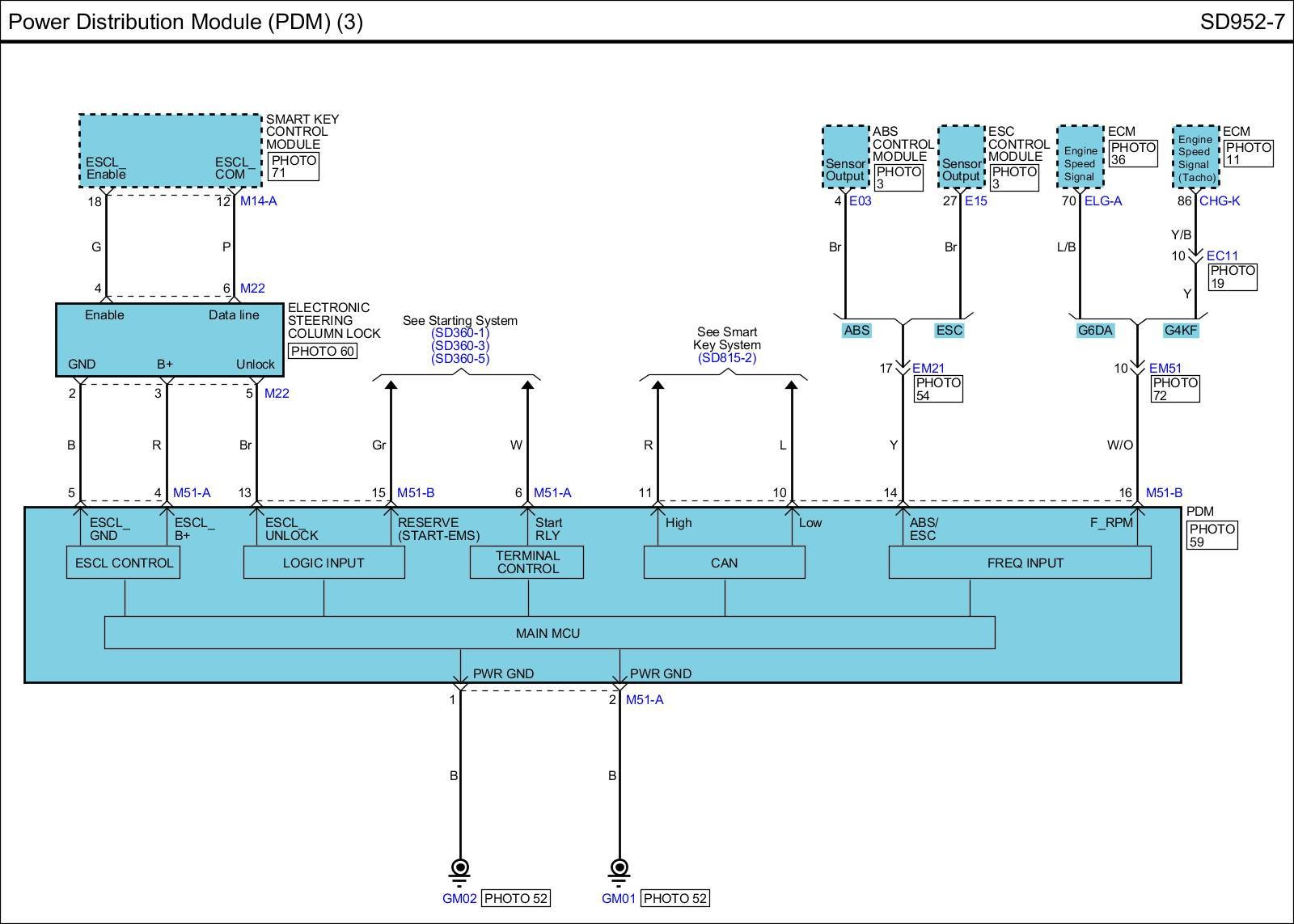The height and width of the screenshot is (924, 1294).
Task: Click the arrowhead atop the Gr wire
Action: [x=391, y=386]
